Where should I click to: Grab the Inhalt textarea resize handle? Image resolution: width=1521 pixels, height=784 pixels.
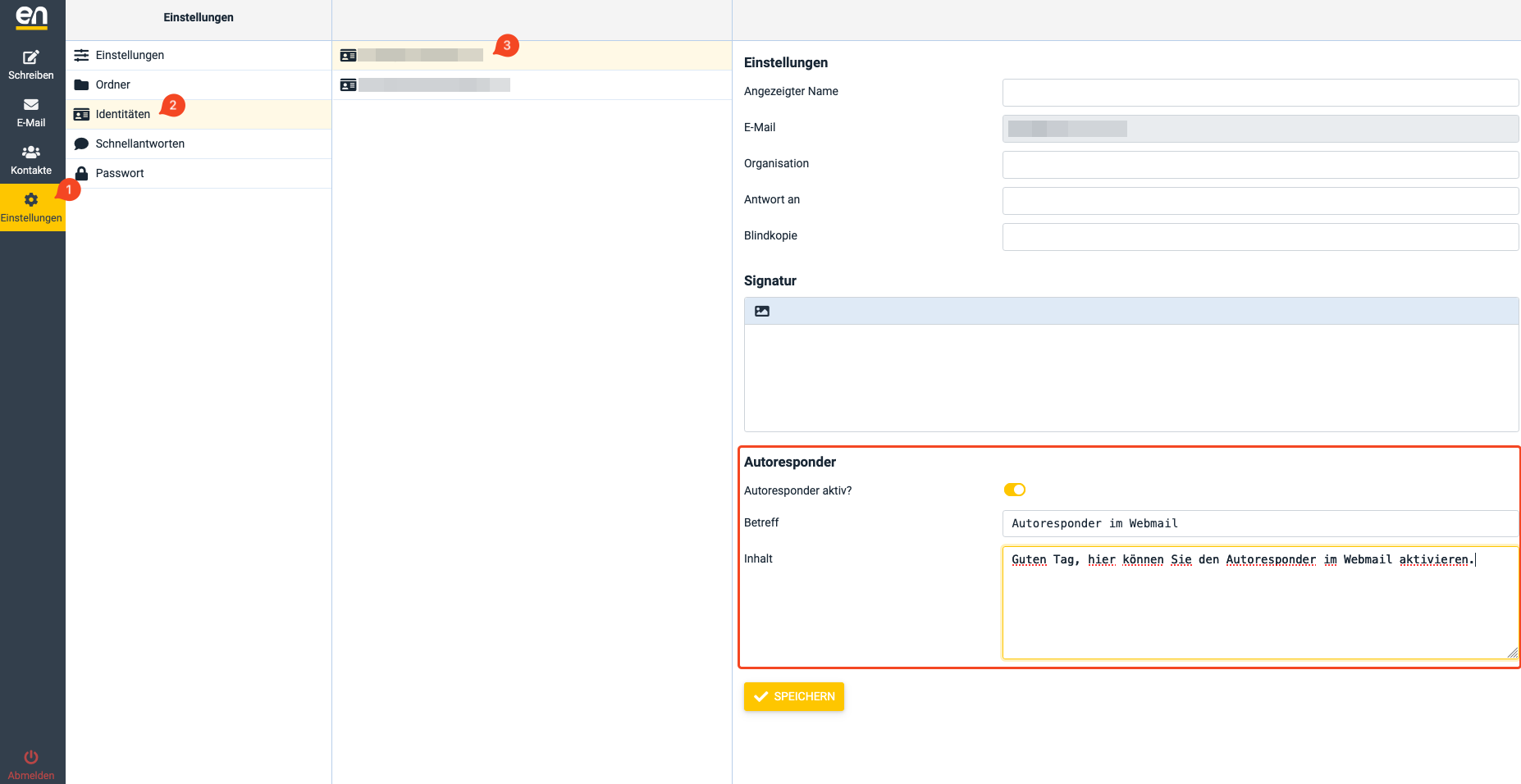coord(1512,653)
